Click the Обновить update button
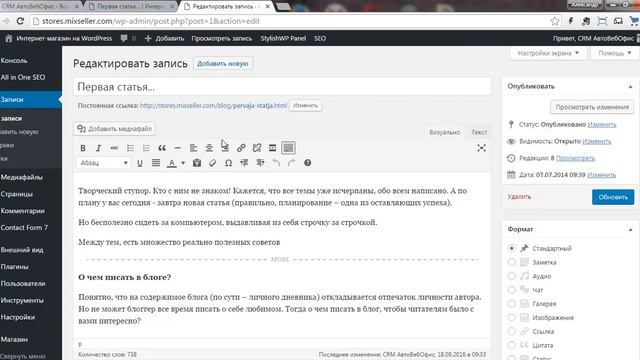Image resolution: width=640 pixels, height=360 pixels. point(613,197)
